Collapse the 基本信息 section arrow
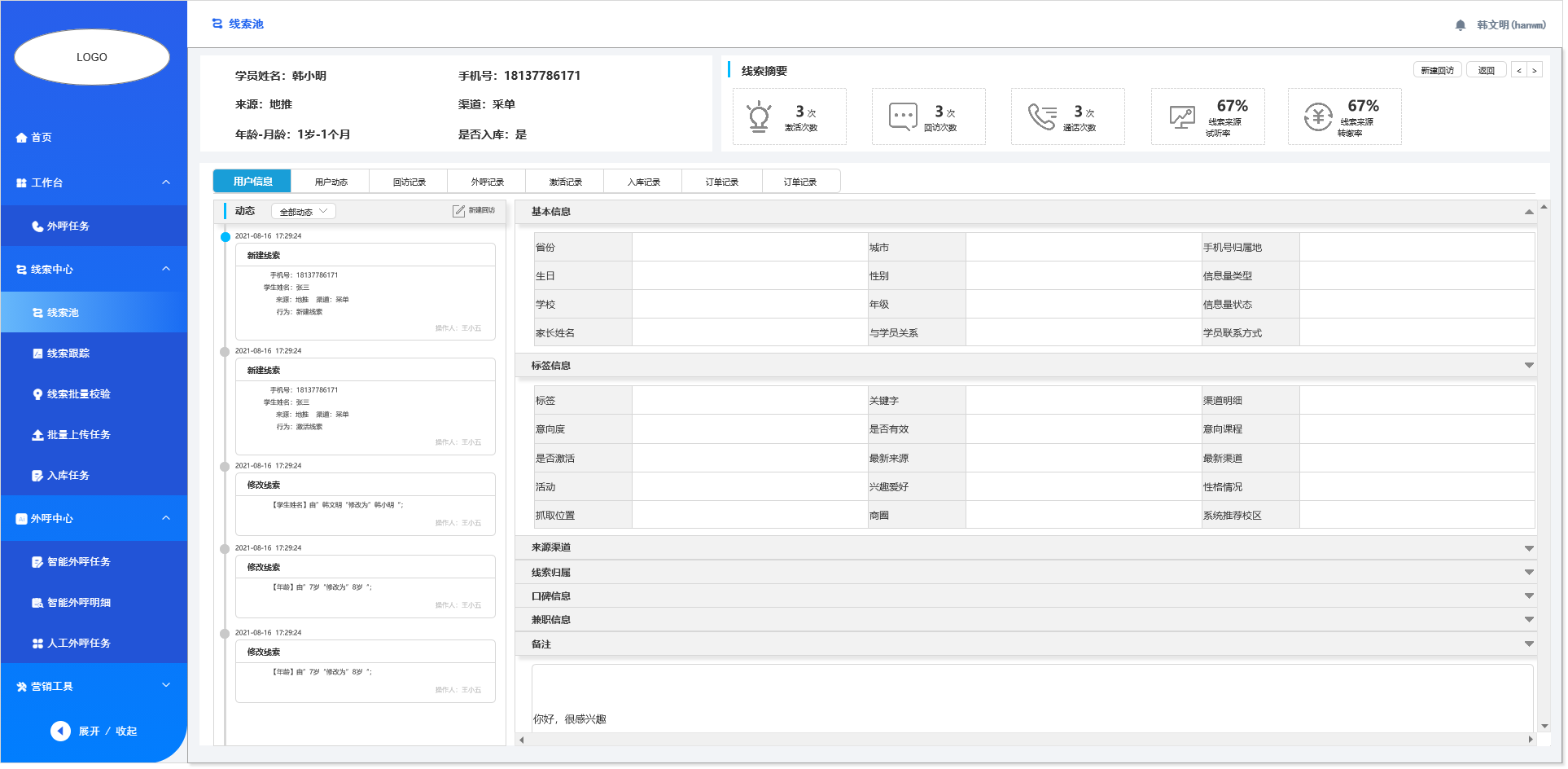Viewport: 1568px width, 769px height. [x=1529, y=212]
